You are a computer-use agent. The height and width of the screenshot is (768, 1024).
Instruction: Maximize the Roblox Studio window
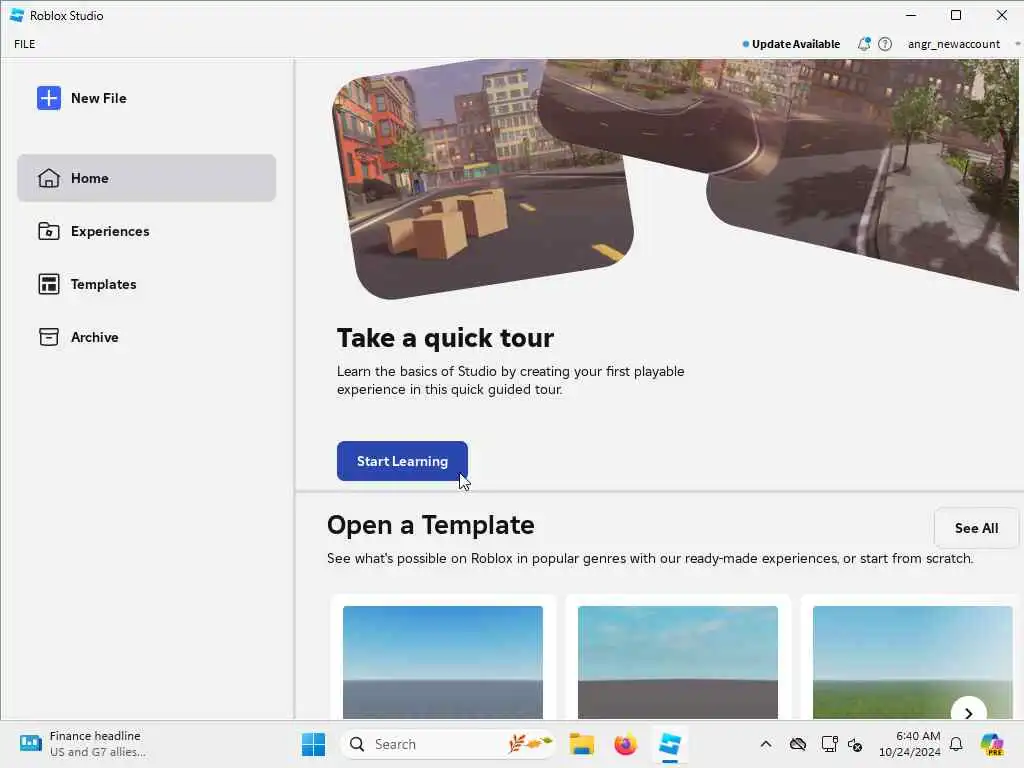click(x=956, y=15)
